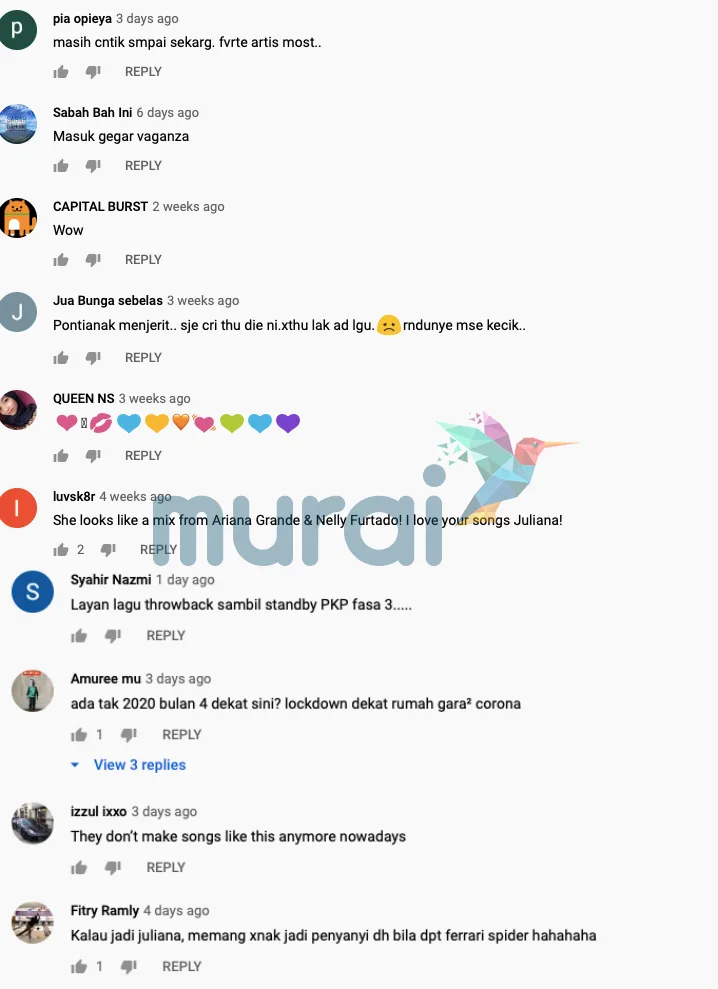
Task: Thumbs down izzul ixxo's comment
Action: tap(113, 868)
